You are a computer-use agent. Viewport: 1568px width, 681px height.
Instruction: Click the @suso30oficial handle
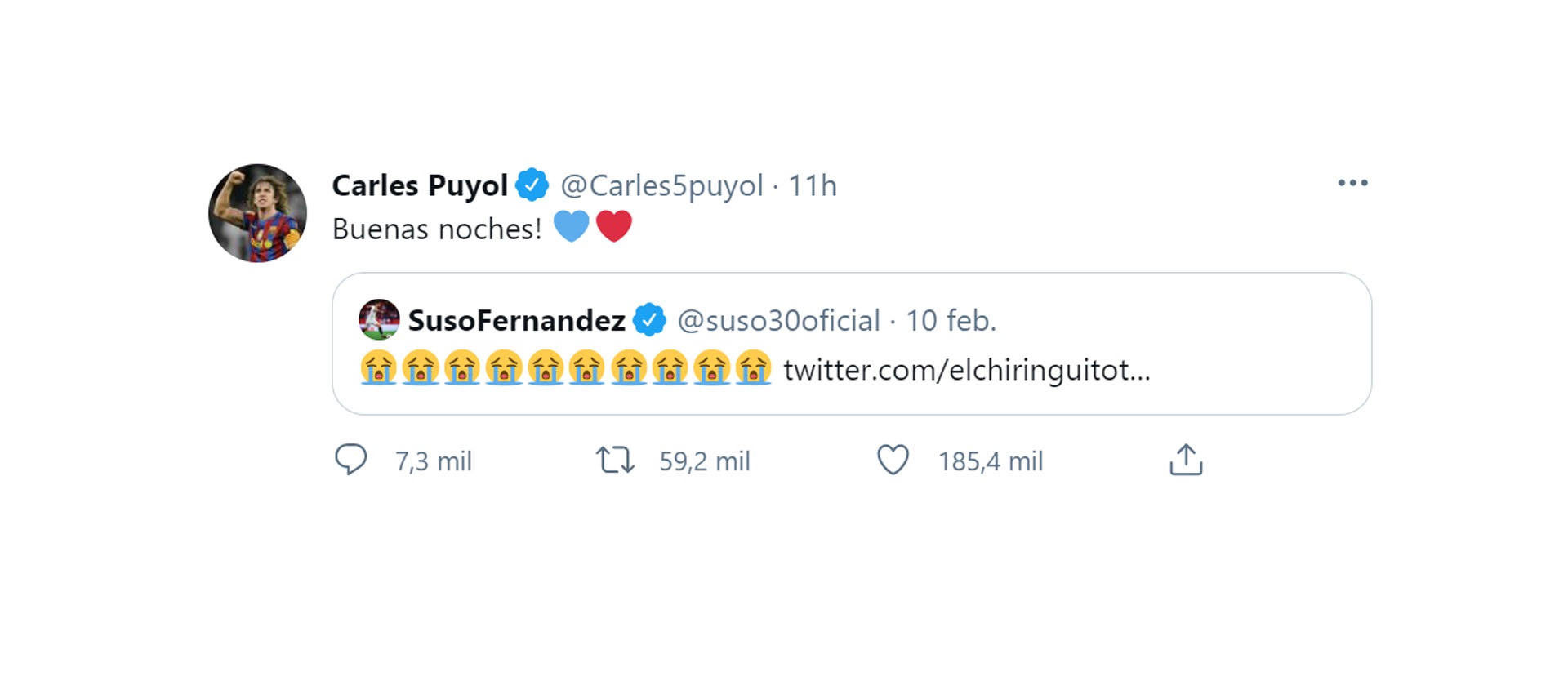coord(779,321)
